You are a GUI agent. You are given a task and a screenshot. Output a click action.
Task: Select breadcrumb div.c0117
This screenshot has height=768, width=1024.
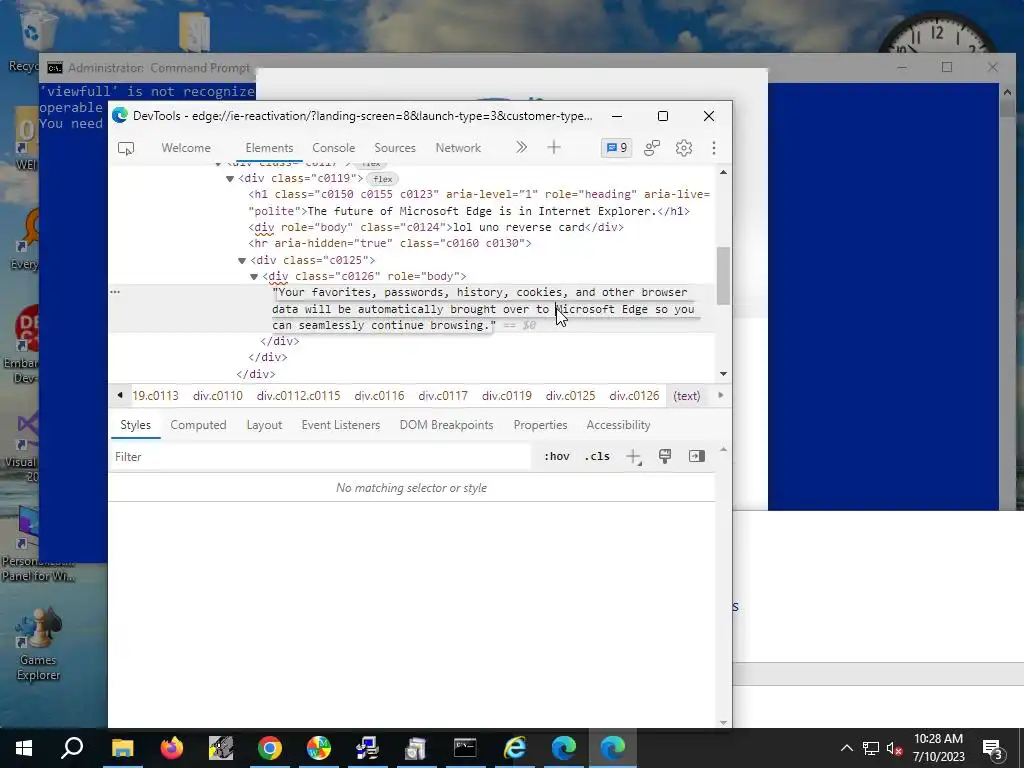443,396
